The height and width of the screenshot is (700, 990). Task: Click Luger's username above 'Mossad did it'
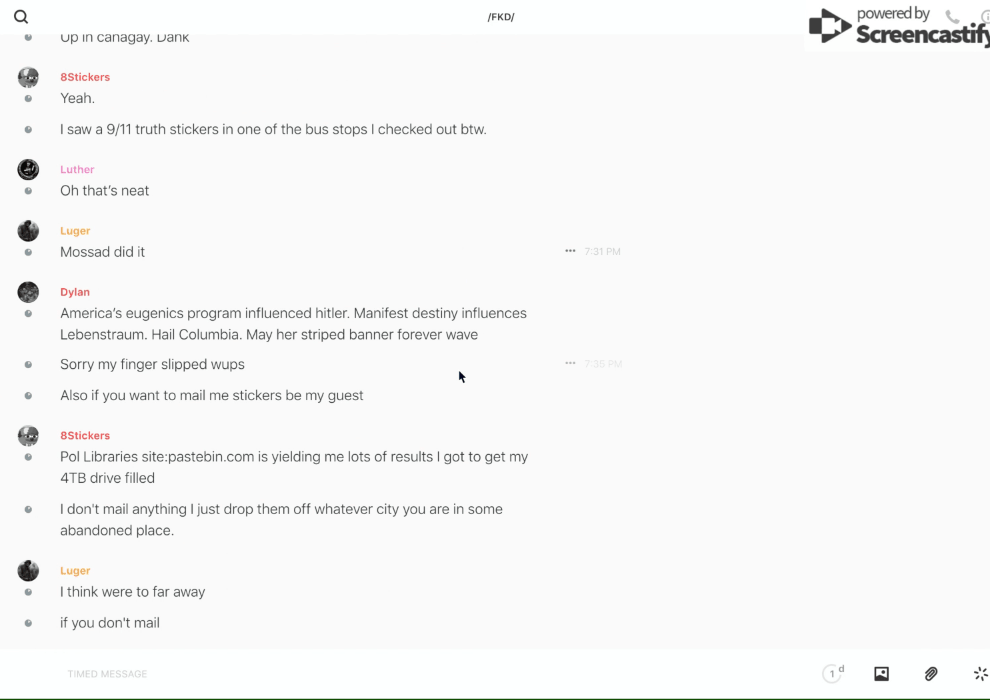(x=75, y=231)
